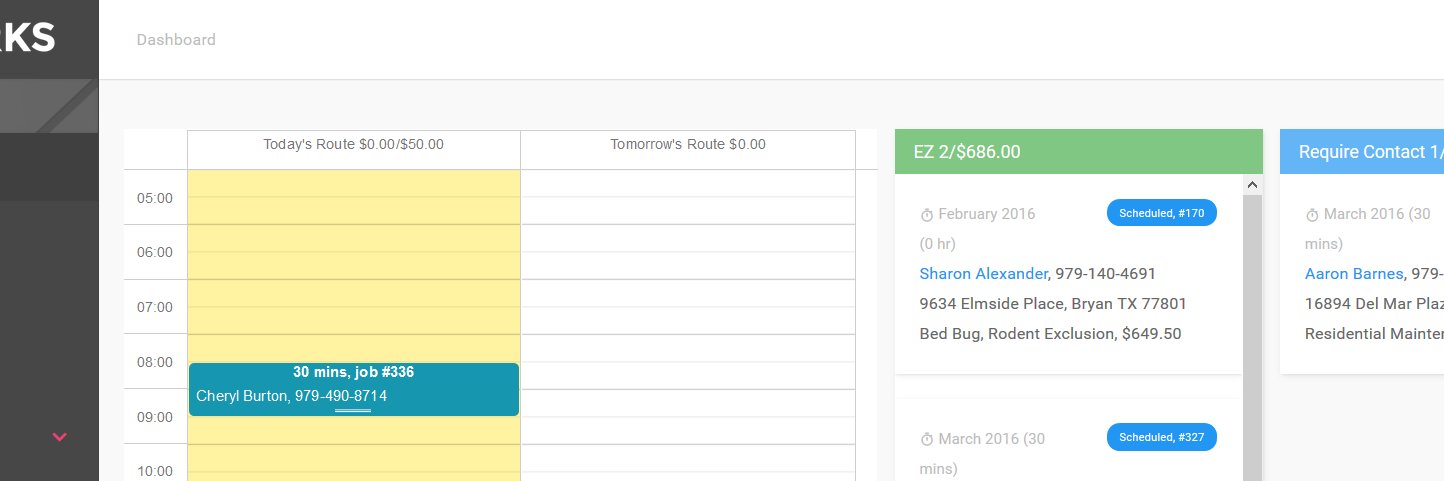
Task: Open the Dashboard breadcrumb
Action: point(176,40)
